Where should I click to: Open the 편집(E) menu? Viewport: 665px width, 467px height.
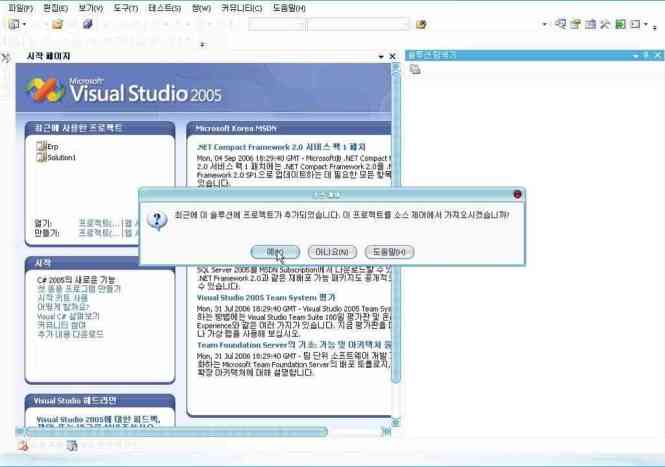[x=56, y=8]
